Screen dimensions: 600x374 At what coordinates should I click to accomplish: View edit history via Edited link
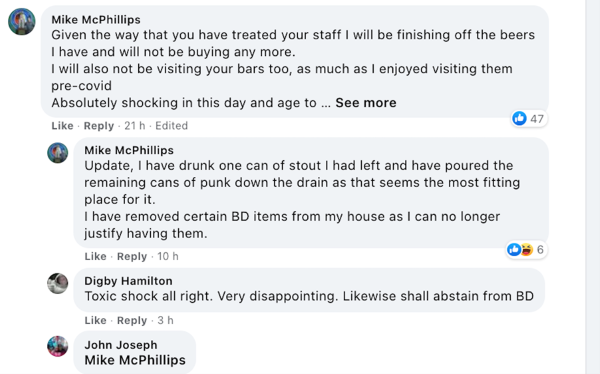point(171,126)
